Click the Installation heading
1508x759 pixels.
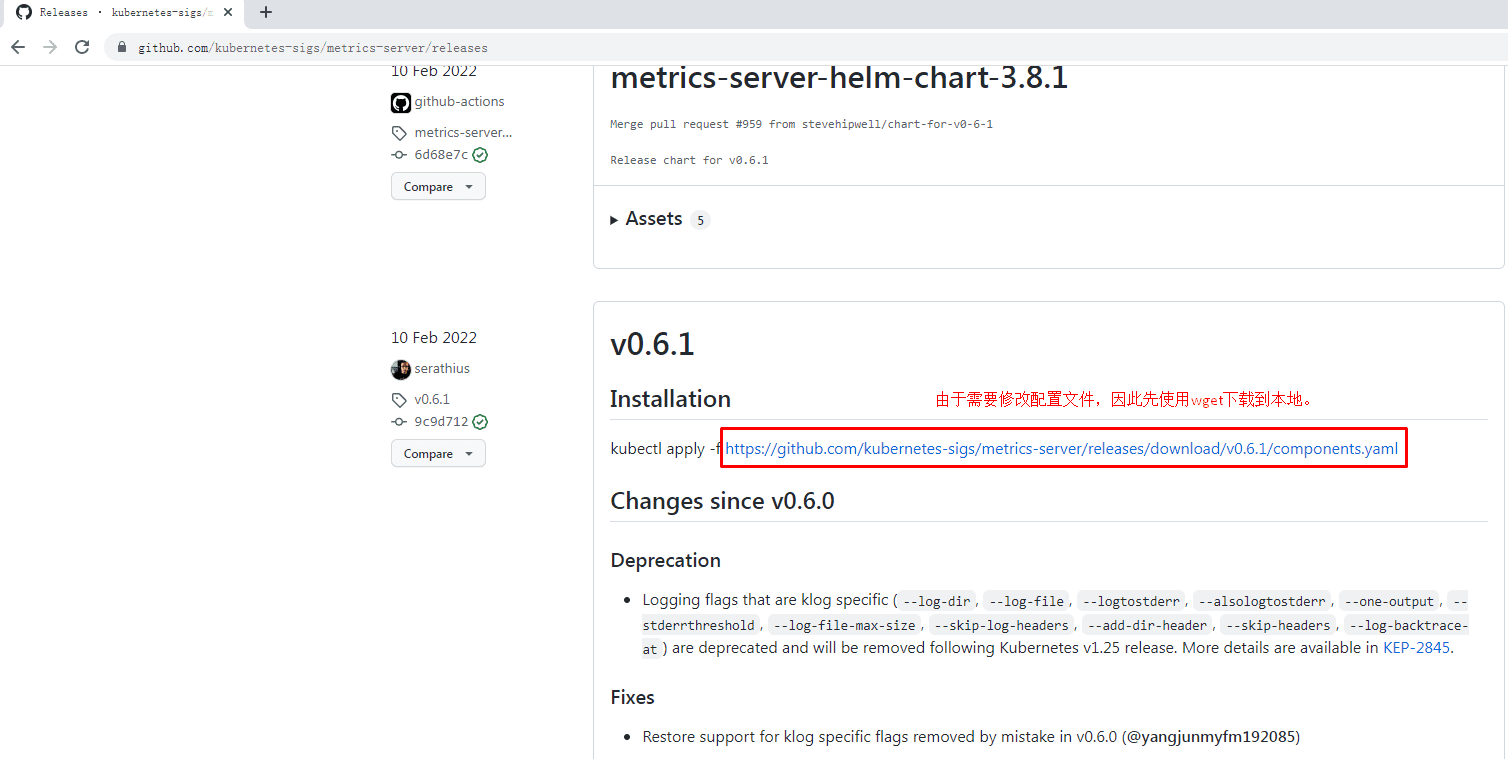pos(670,399)
